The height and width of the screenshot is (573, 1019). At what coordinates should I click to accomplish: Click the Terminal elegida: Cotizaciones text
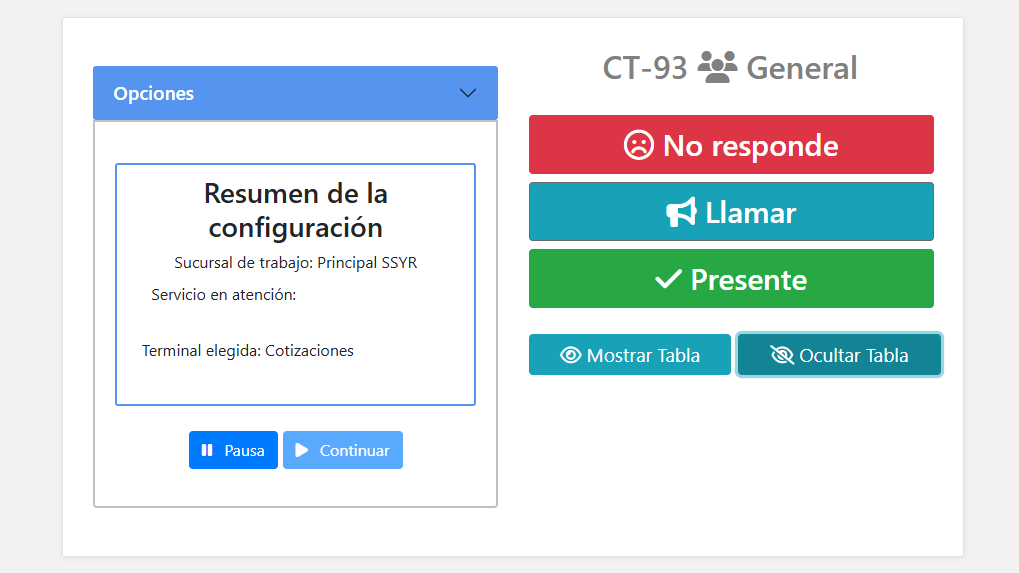point(248,351)
